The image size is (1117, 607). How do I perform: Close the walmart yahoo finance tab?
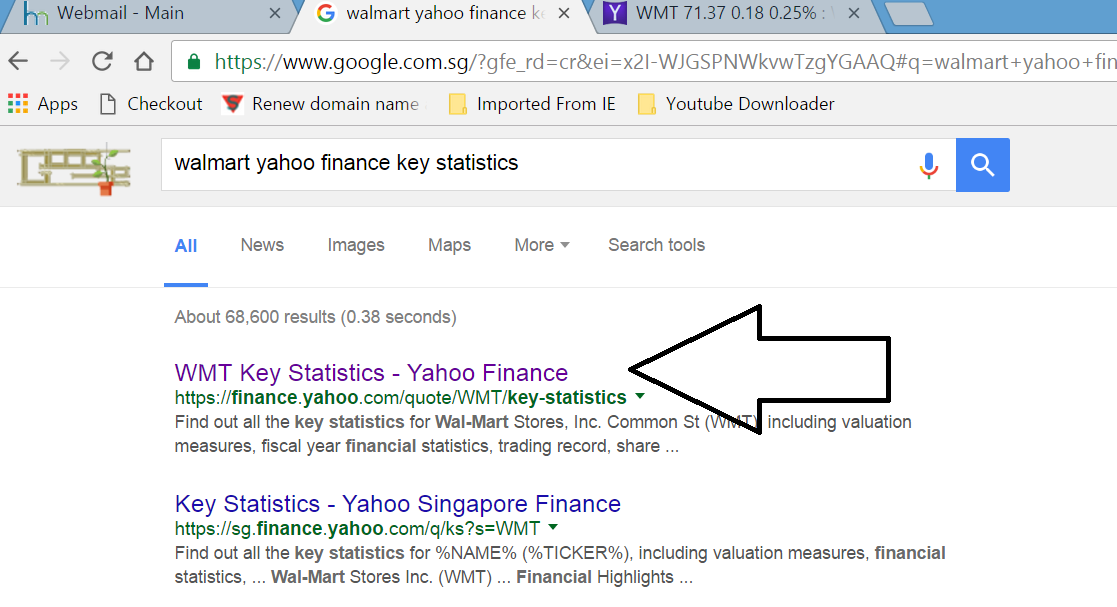[x=563, y=14]
